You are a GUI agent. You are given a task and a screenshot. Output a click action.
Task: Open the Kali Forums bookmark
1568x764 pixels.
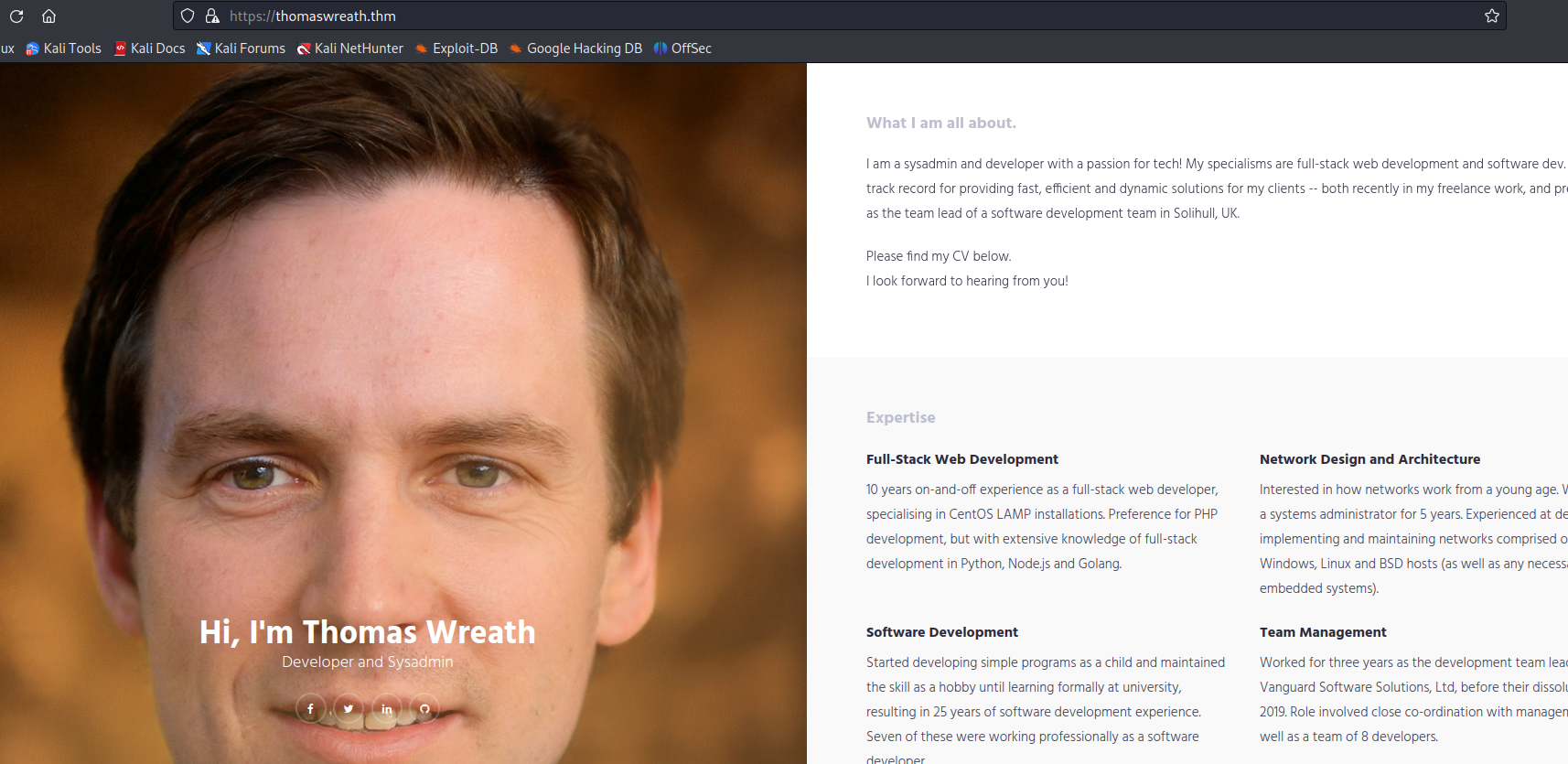[242, 48]
